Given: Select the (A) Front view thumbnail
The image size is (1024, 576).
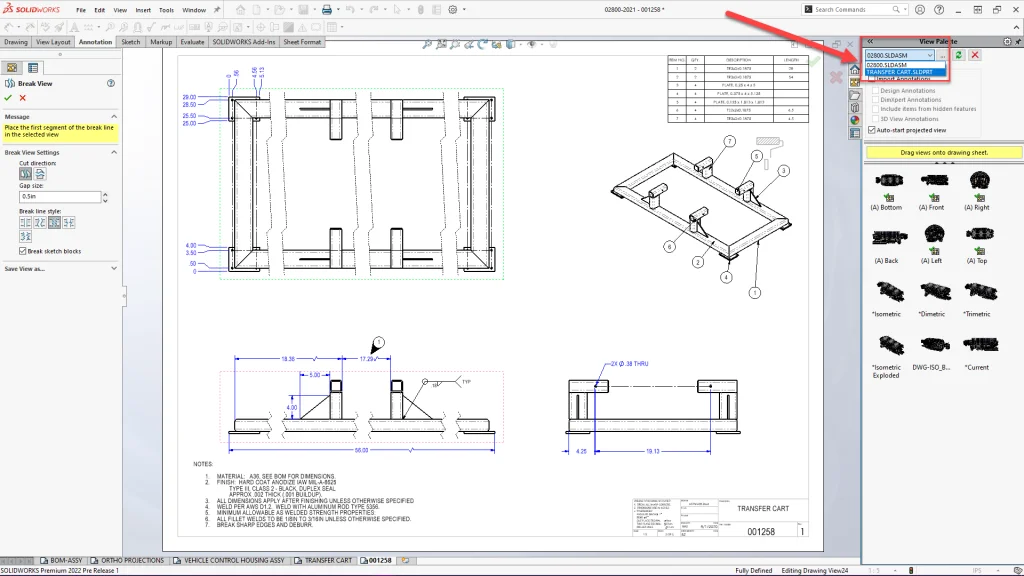Looking at the screenshot, I should coord(934,180).
